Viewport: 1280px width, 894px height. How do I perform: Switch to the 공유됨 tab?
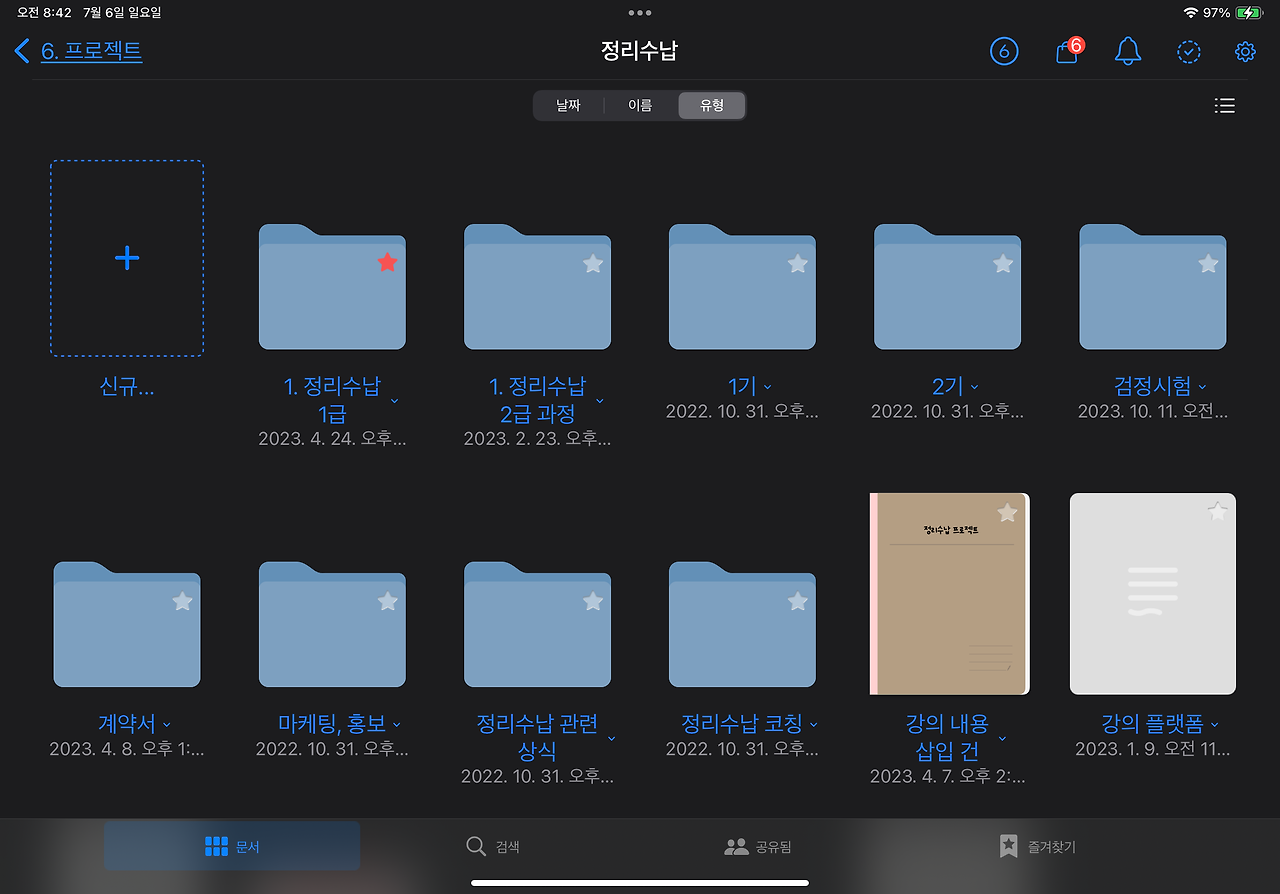coord(757,845)
